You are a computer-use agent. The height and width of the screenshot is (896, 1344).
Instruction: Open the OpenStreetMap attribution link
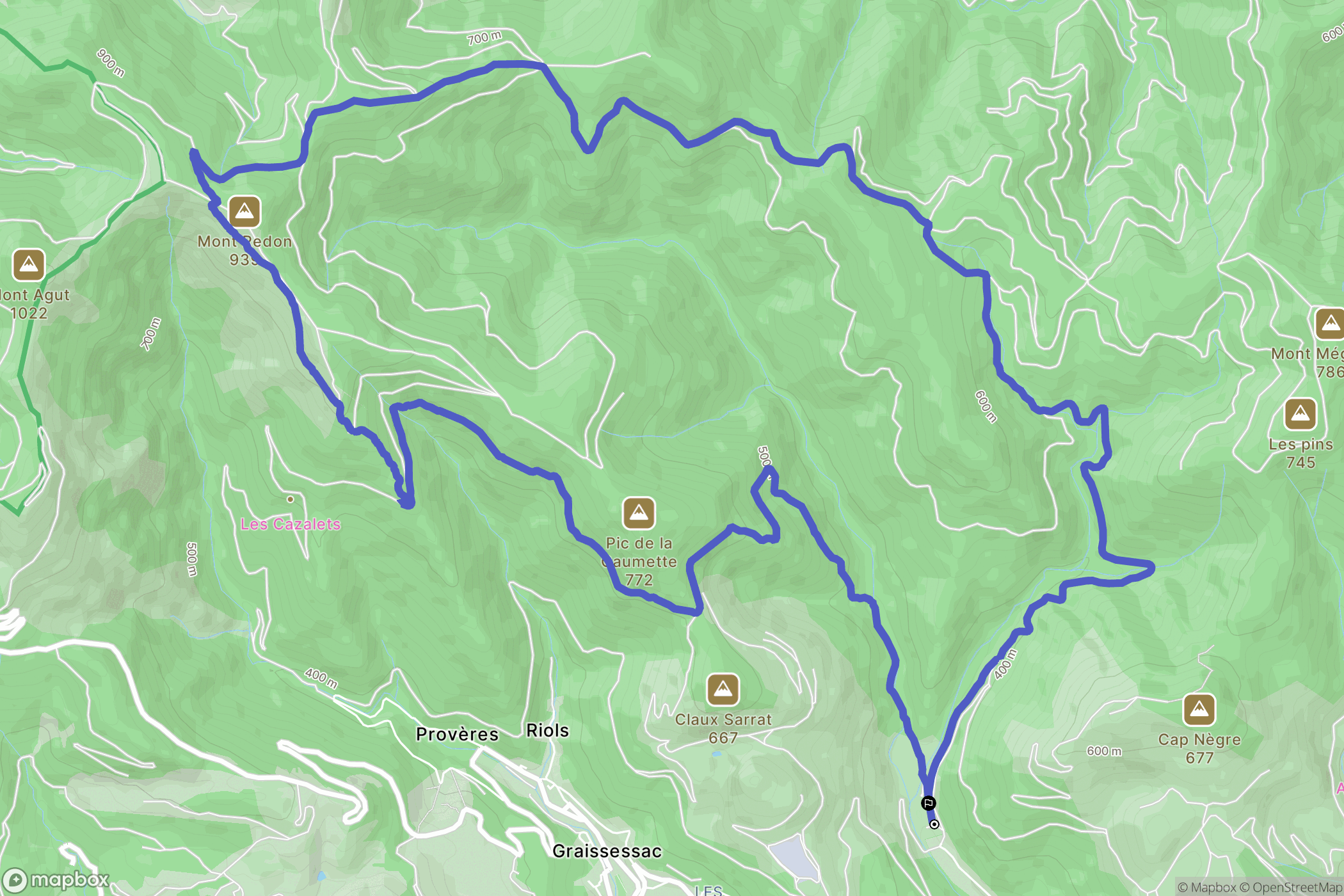click(1291, 887)
